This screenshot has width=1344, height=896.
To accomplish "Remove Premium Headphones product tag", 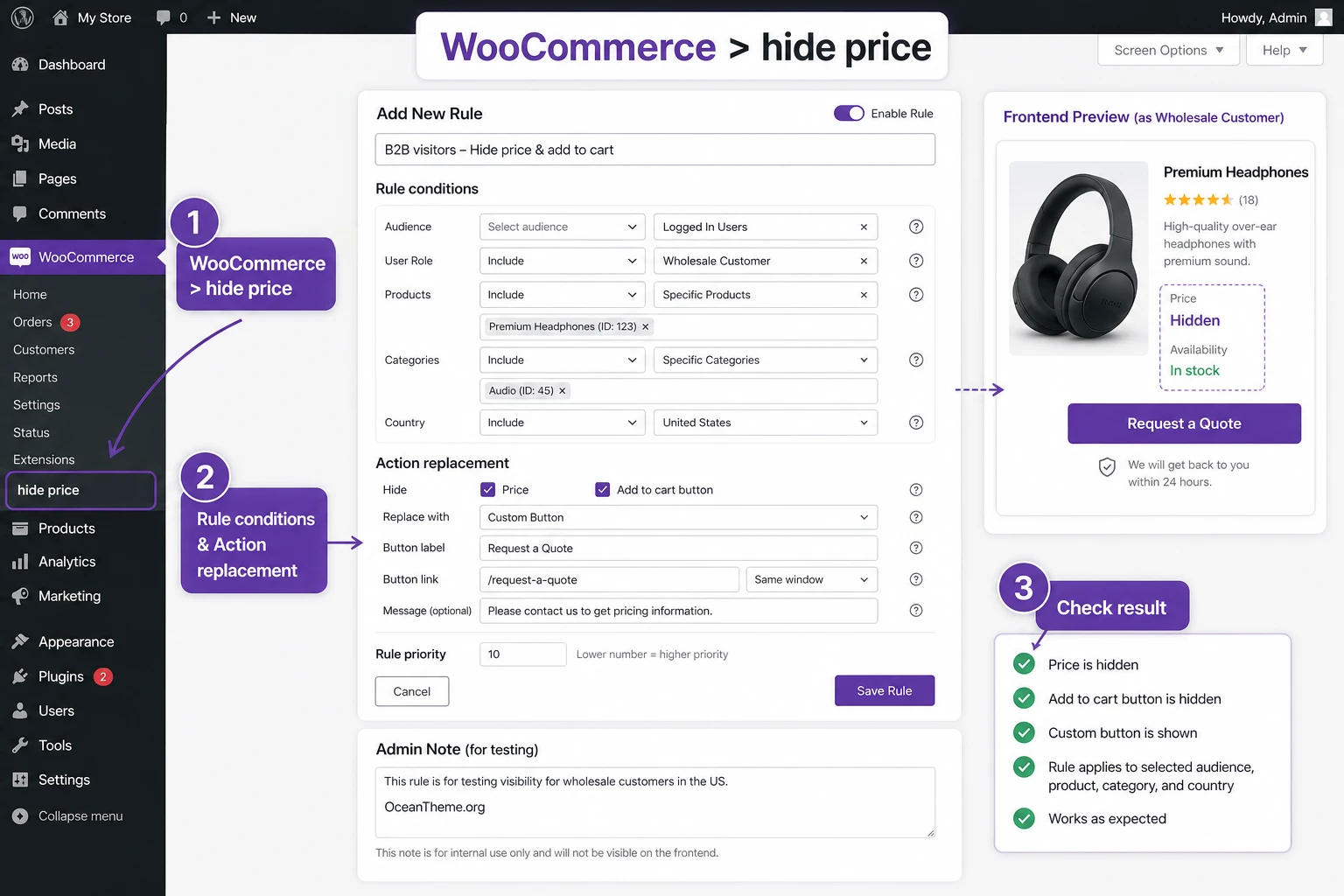I will coord(646,326).
